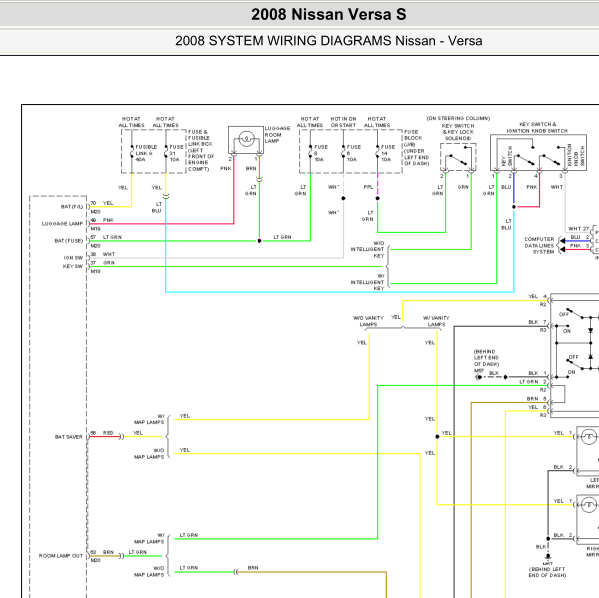
Task: Click 'W/ MAP LAMPS' beside BAT SAVER
Action: (149, 419)
